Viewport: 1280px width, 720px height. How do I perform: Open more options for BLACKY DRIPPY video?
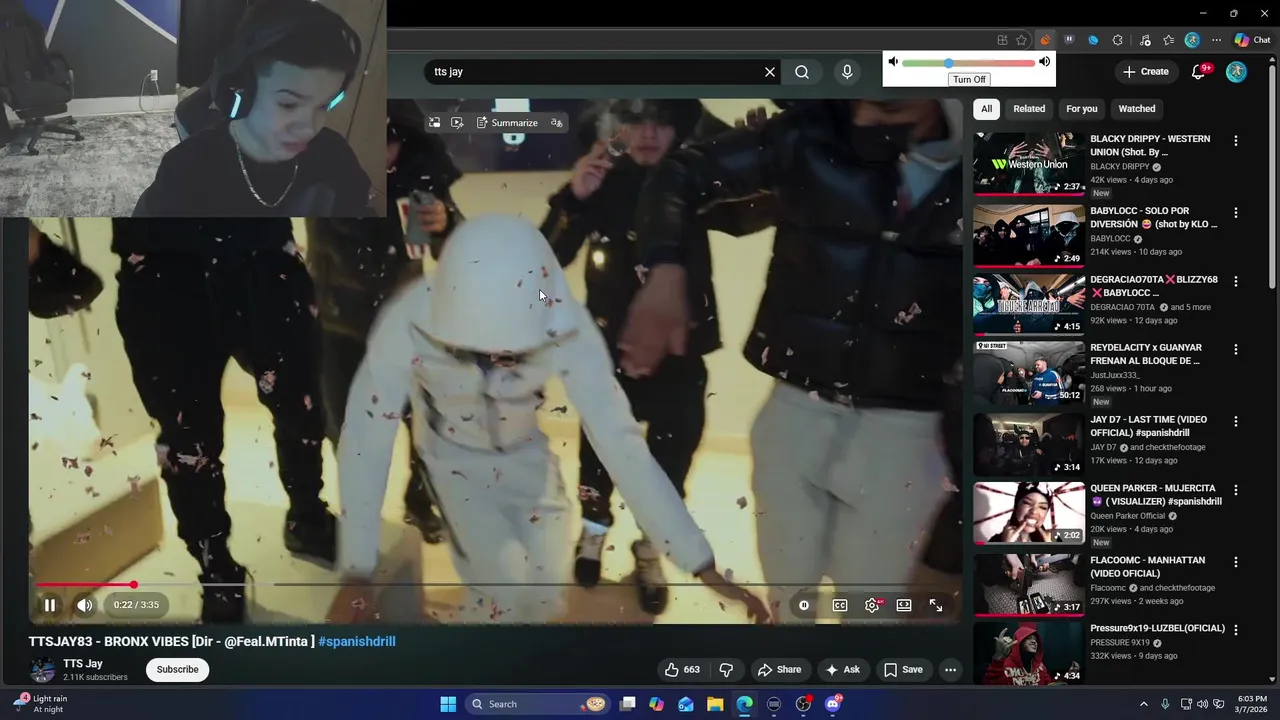click(1236, 141)
